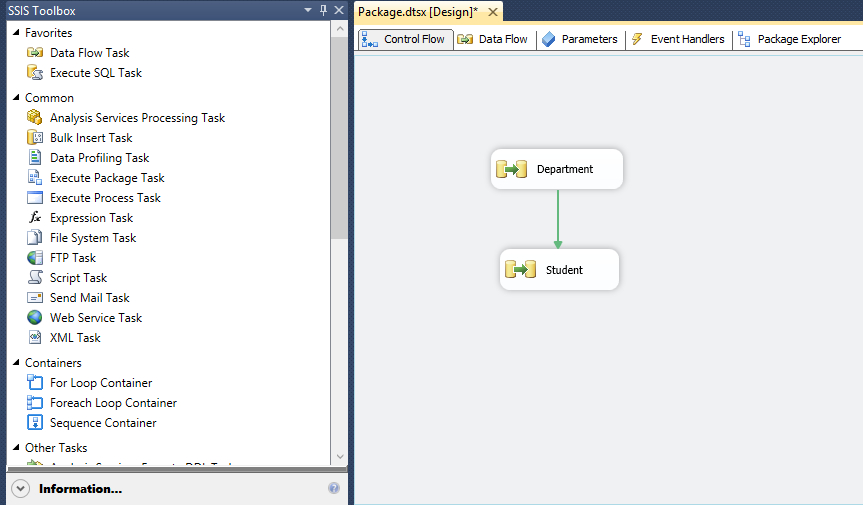Screen dimensions: 863x505
Task: Click the 'Data Flow Task' text
Action: click(90, 53)
